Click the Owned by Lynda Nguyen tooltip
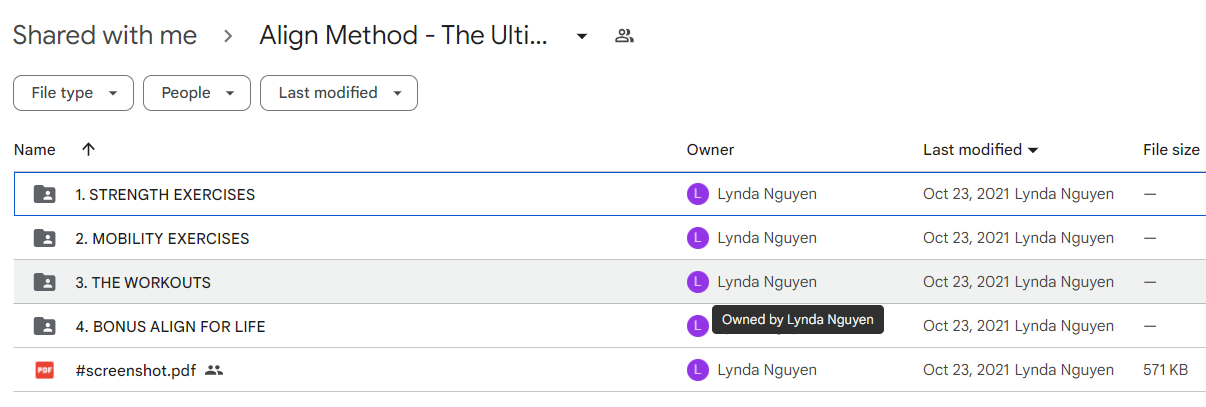 [x=798, y=320]
